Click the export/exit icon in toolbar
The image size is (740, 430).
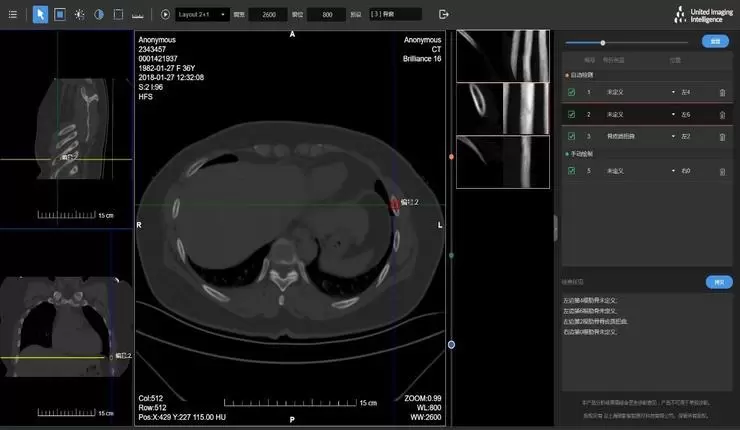[x=444, y=15]
